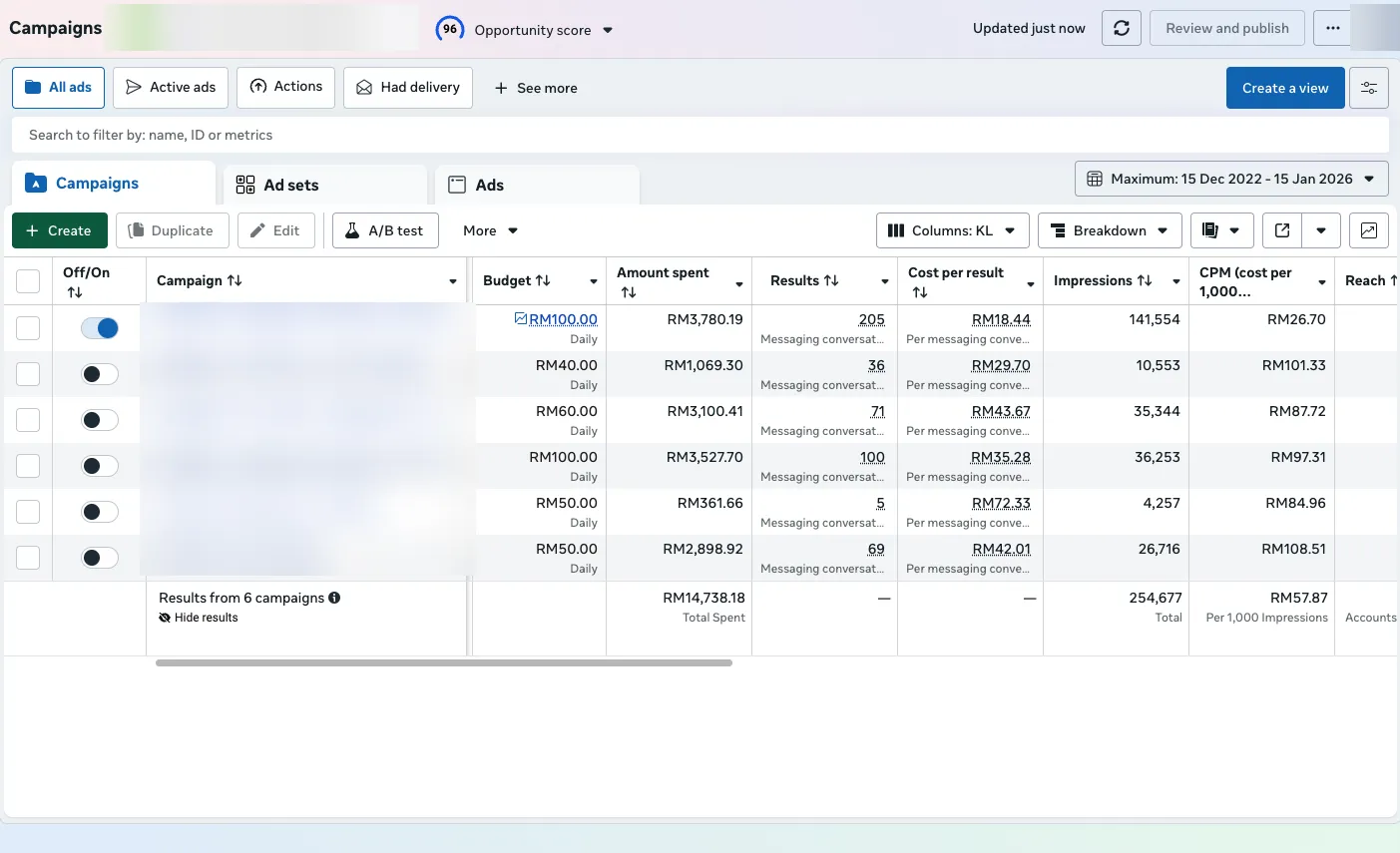Open view filter settings icon
1400x853 pixels.
[1369, 88]
